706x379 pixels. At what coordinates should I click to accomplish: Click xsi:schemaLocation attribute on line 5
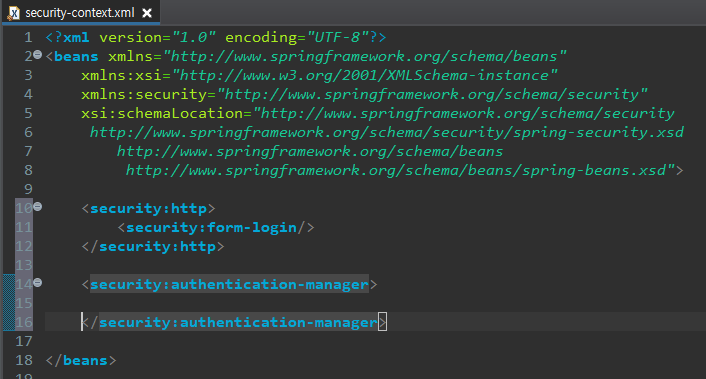pyautogui.click(x=162, y=113)
